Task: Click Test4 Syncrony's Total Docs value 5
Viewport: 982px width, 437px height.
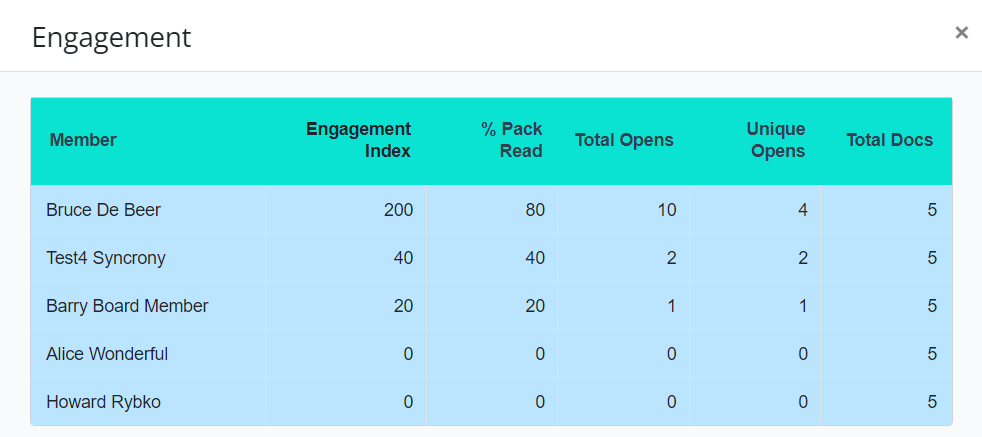Action: [x=933, y=258]
